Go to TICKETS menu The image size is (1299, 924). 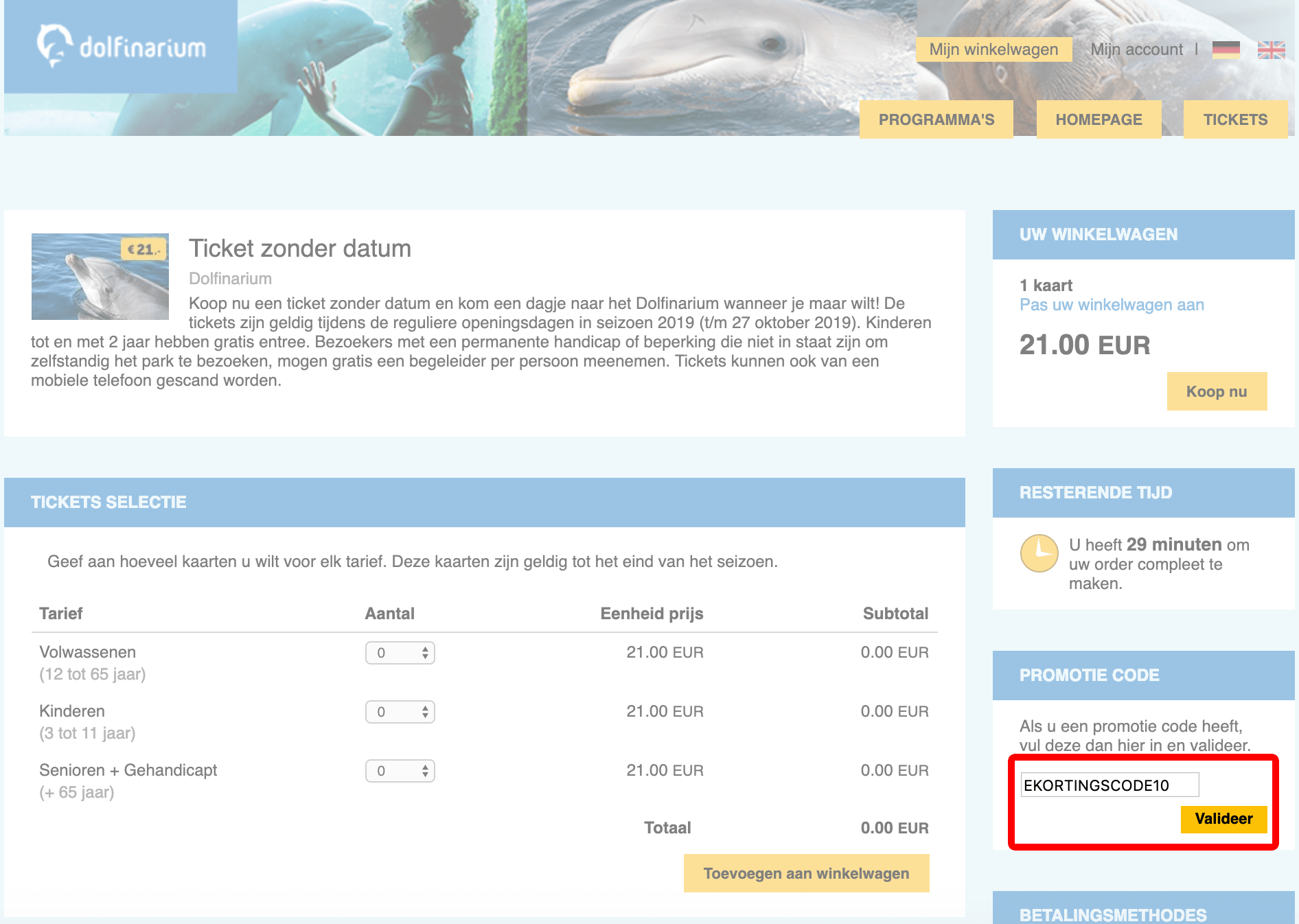coord(1235,119)
